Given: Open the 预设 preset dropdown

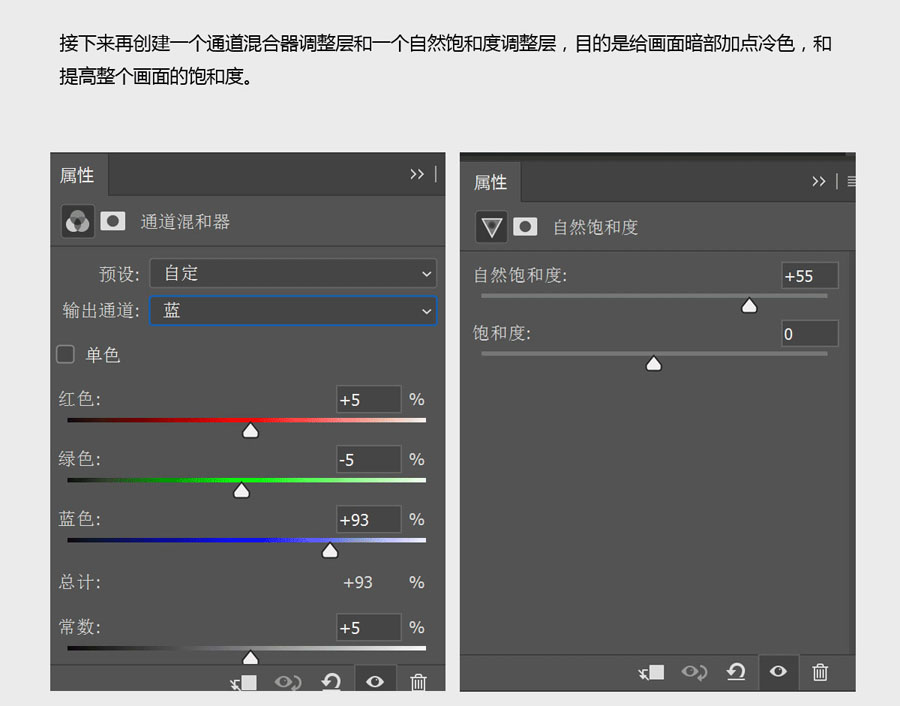Looking at the screenshot, I should tap(293, 273).
